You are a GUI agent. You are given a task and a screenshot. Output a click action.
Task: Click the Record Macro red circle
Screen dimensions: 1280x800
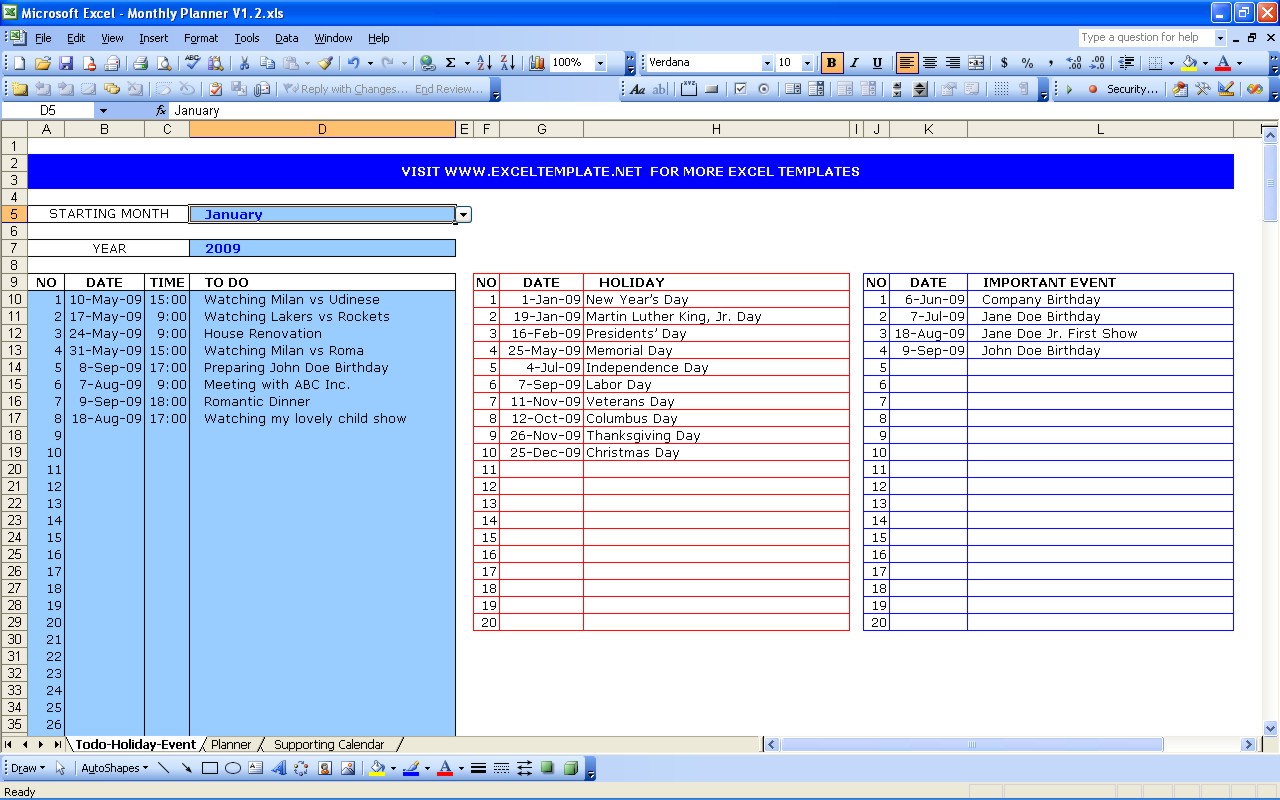1093,89
